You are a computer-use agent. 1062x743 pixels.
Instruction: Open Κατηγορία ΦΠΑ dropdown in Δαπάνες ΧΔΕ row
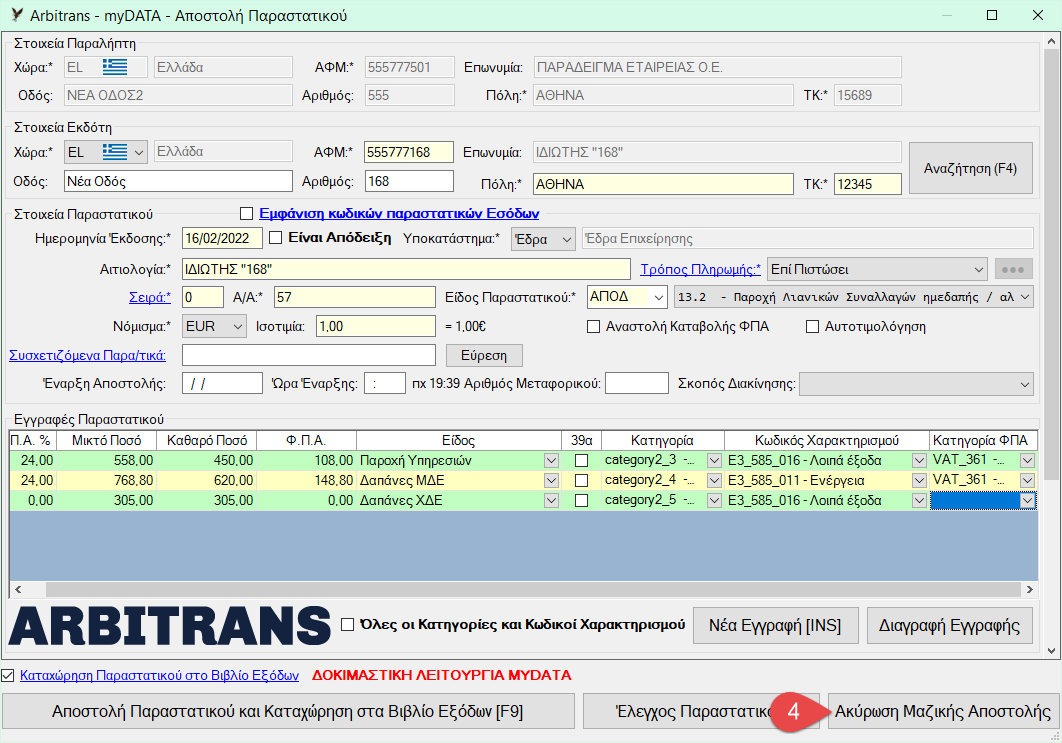tap(1027, 501)
